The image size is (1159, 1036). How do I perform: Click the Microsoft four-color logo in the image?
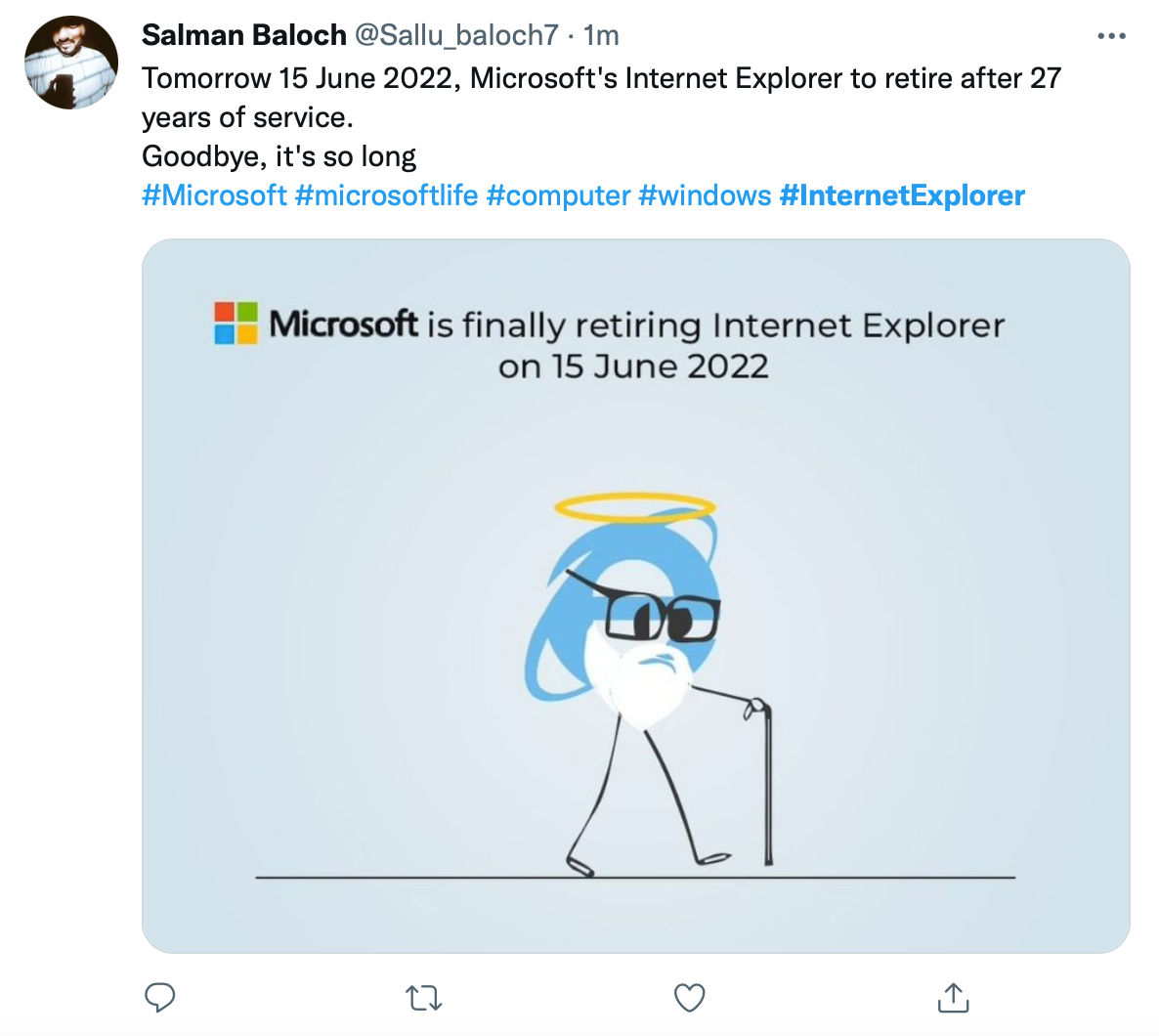[x=236, y=323]
